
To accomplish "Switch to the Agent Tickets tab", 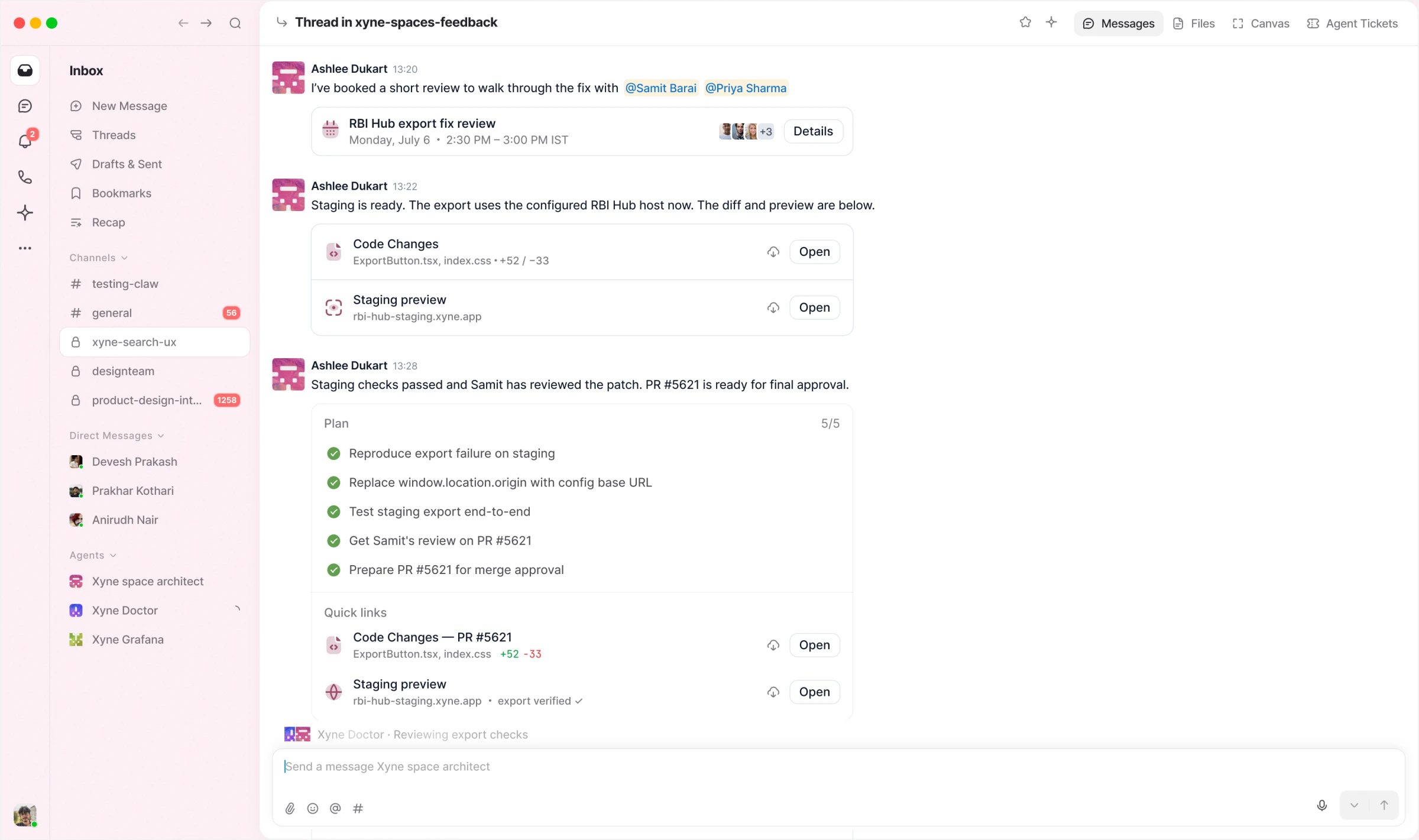I will point(1353,24).
